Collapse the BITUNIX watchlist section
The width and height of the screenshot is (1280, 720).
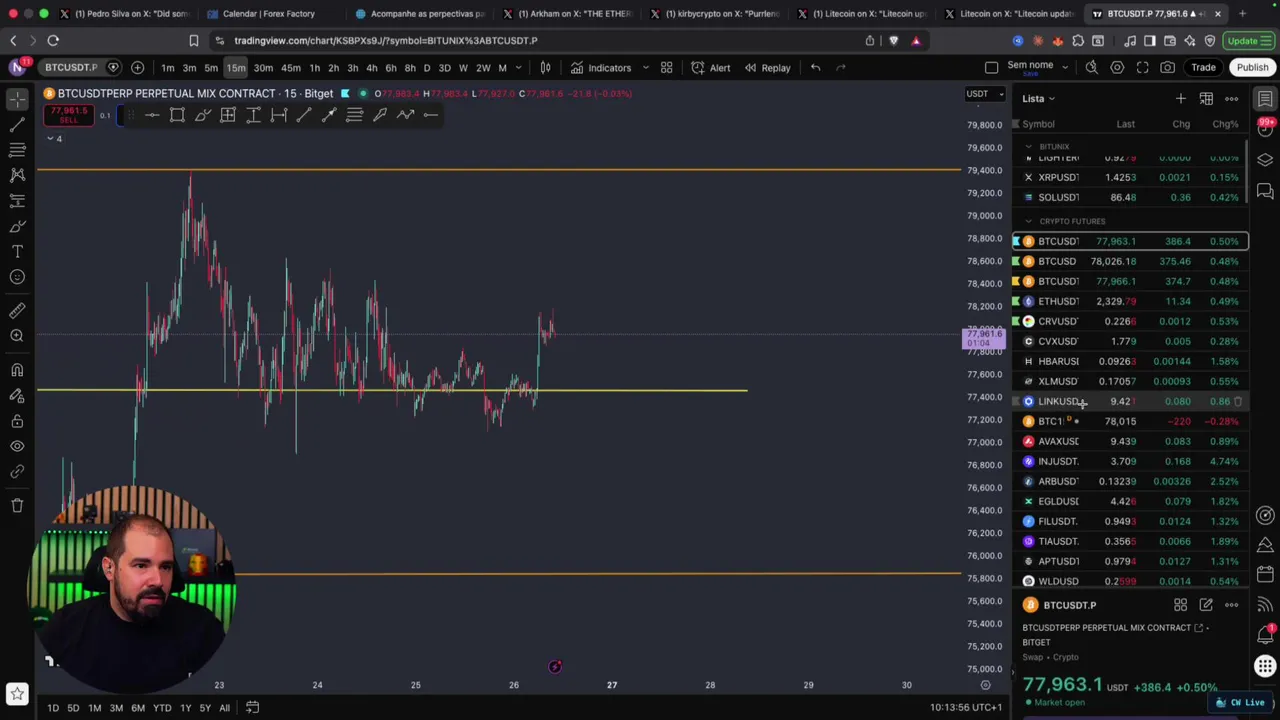click(x=1028, y=146)
